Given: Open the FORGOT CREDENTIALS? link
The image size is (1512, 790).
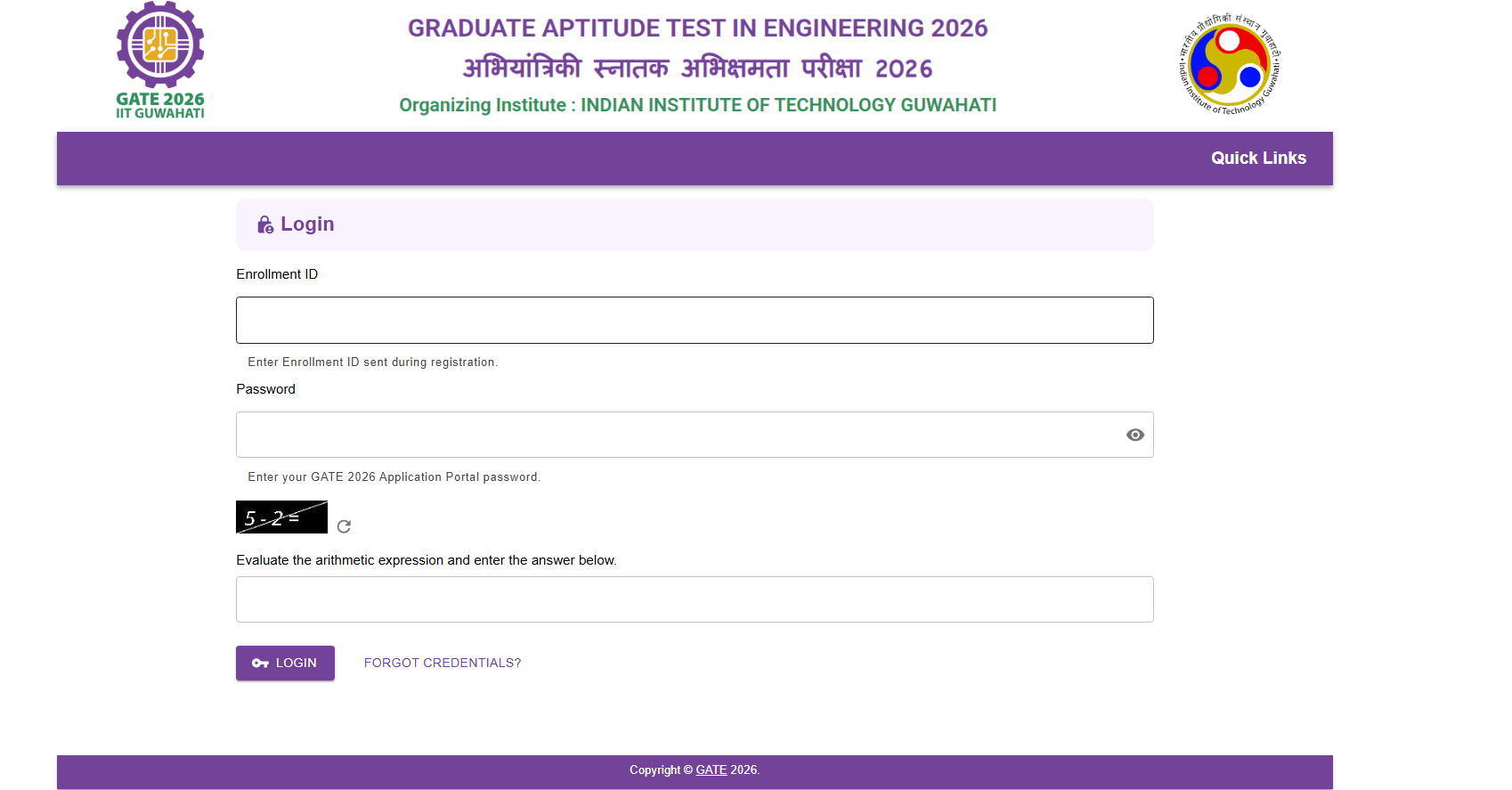Looking at the screenshot, I should pos(443,664).
